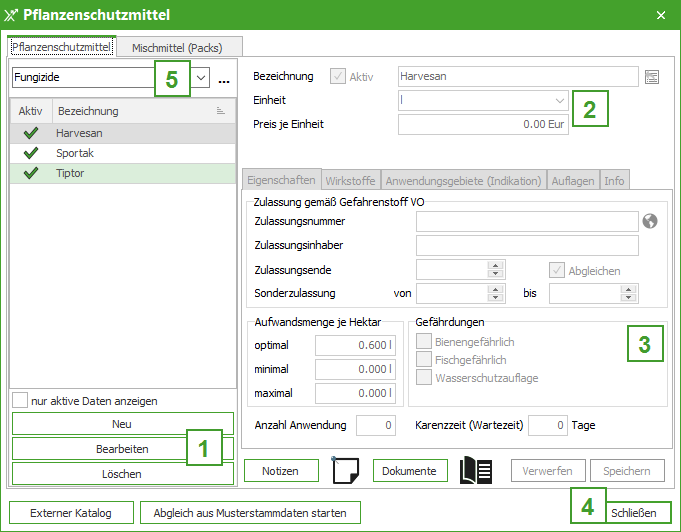This screenshot has height=532, width=681.
Task: Click the details icon next to Harvesan name
Action: 653,77
